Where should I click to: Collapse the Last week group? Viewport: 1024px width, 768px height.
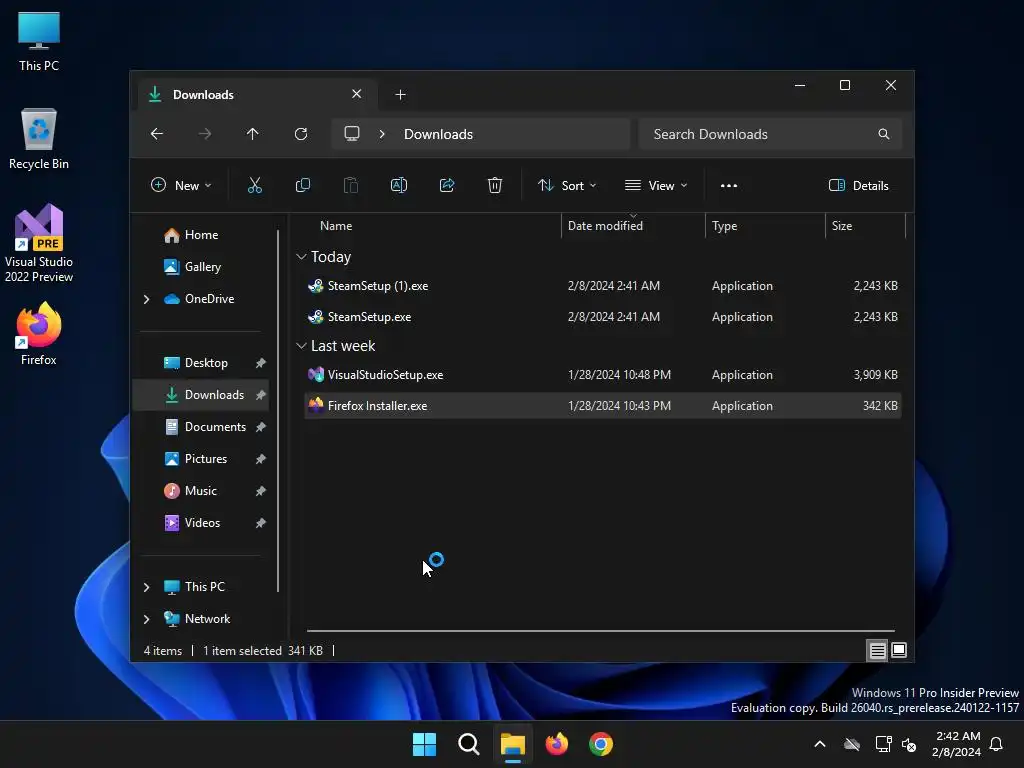301,345
